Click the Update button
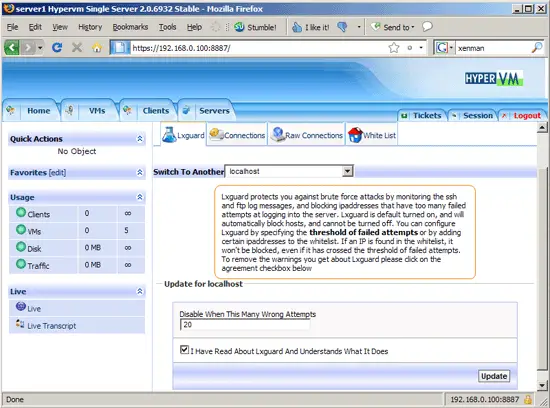This screenshot has height=408, width=550. click(x=494, y=376)
